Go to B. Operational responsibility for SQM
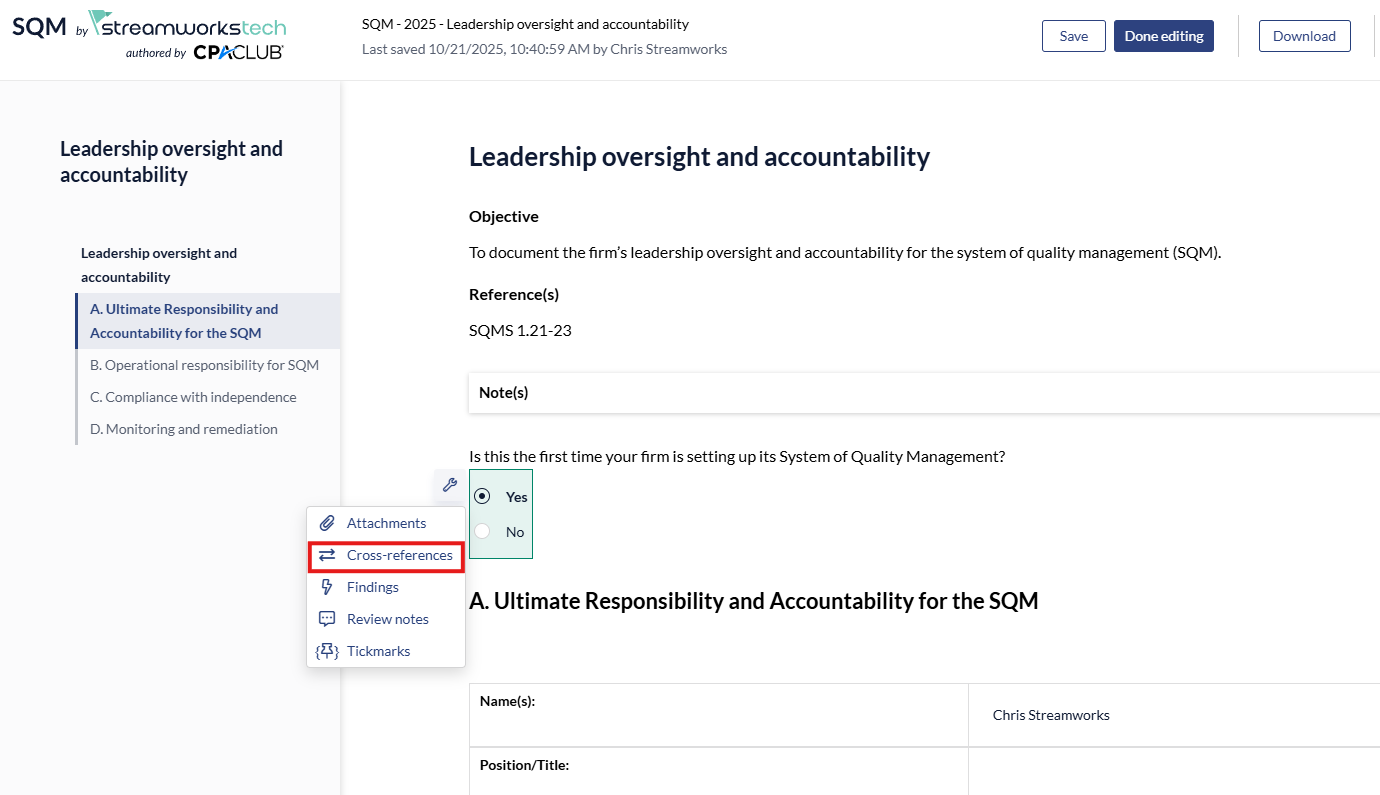1380x795 pixels. point(204,365)
